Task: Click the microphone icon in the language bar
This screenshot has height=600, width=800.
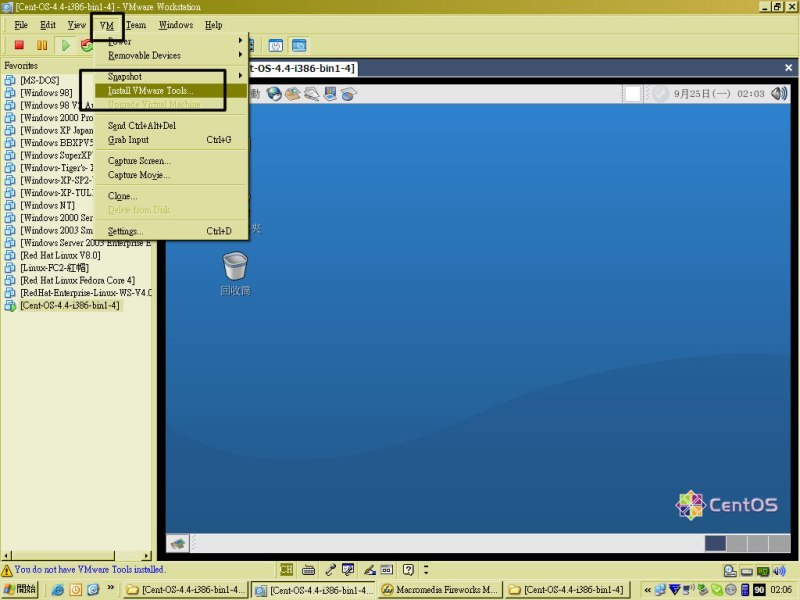Action: pos(330,569)
